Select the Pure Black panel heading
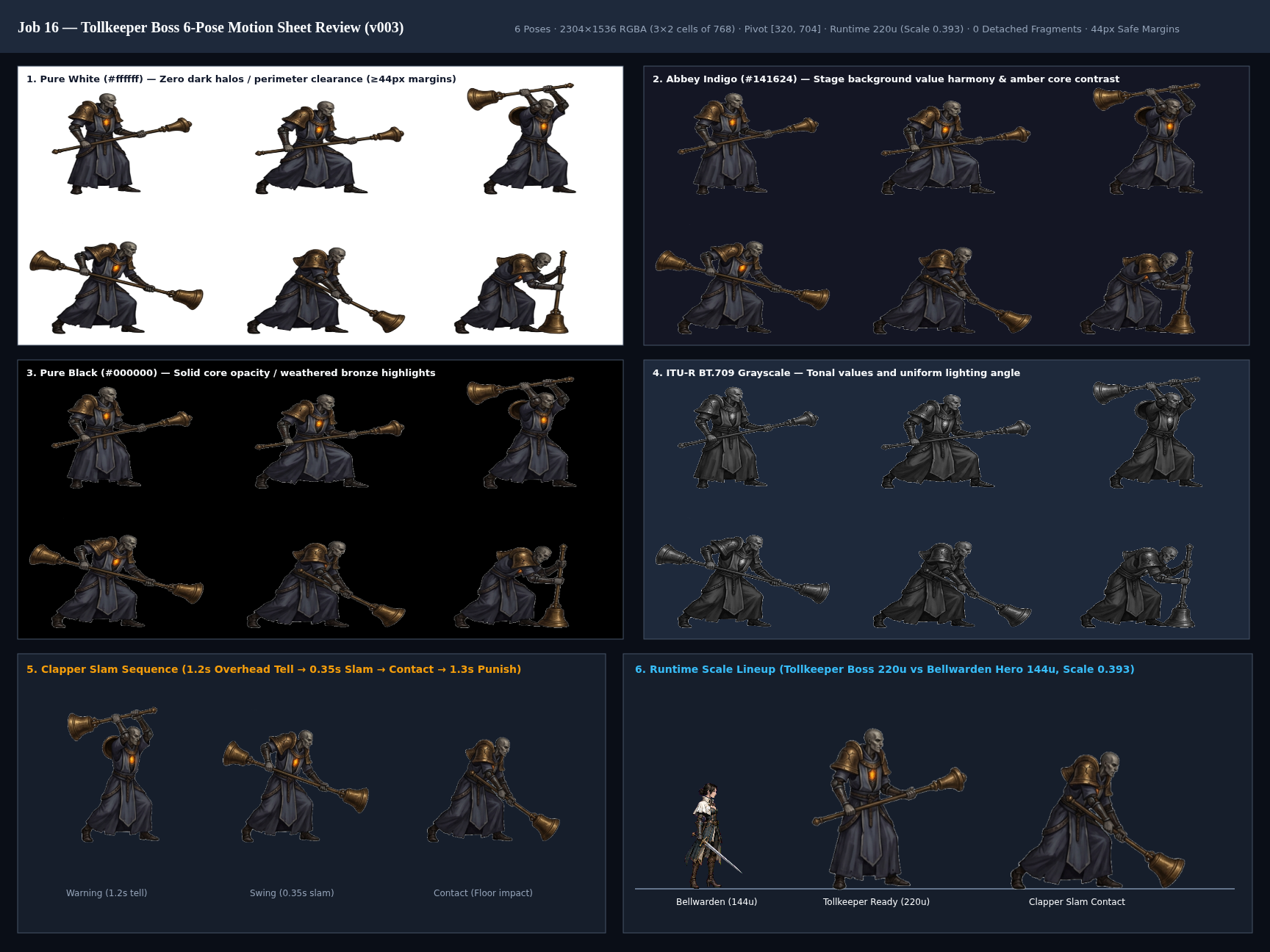 click(x=231, y=372)
